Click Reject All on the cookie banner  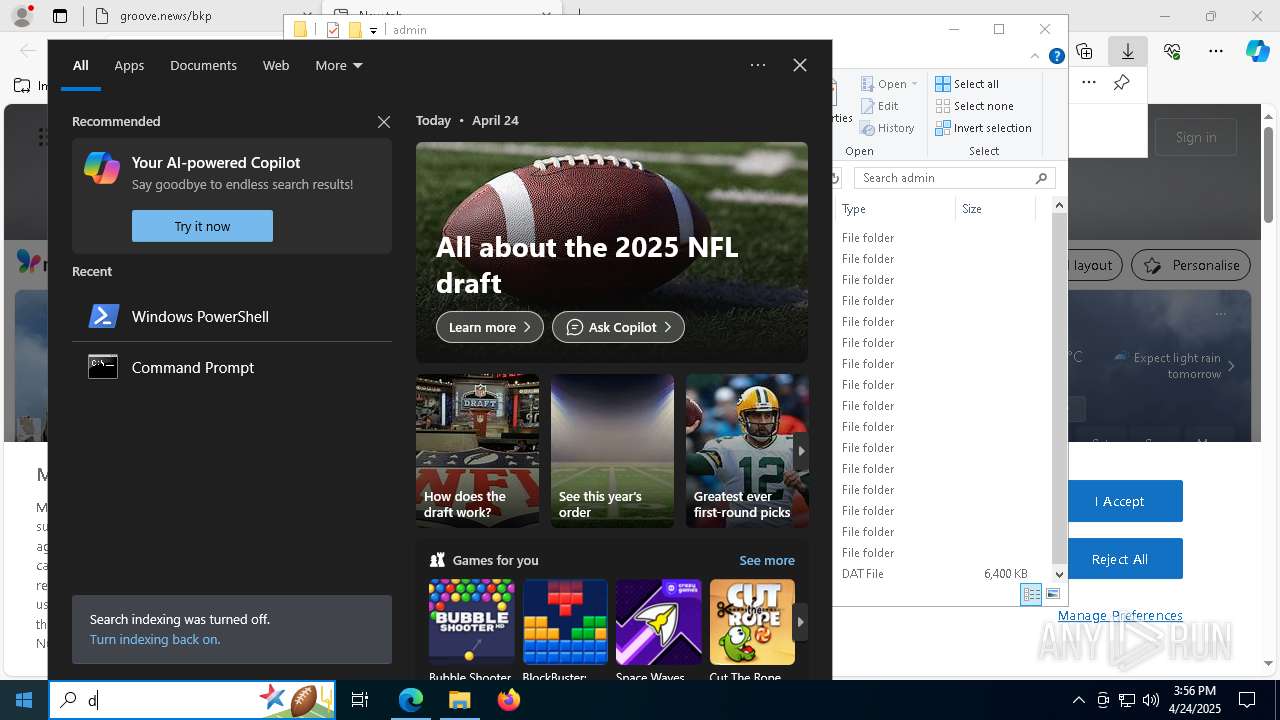click(1120, 559)
